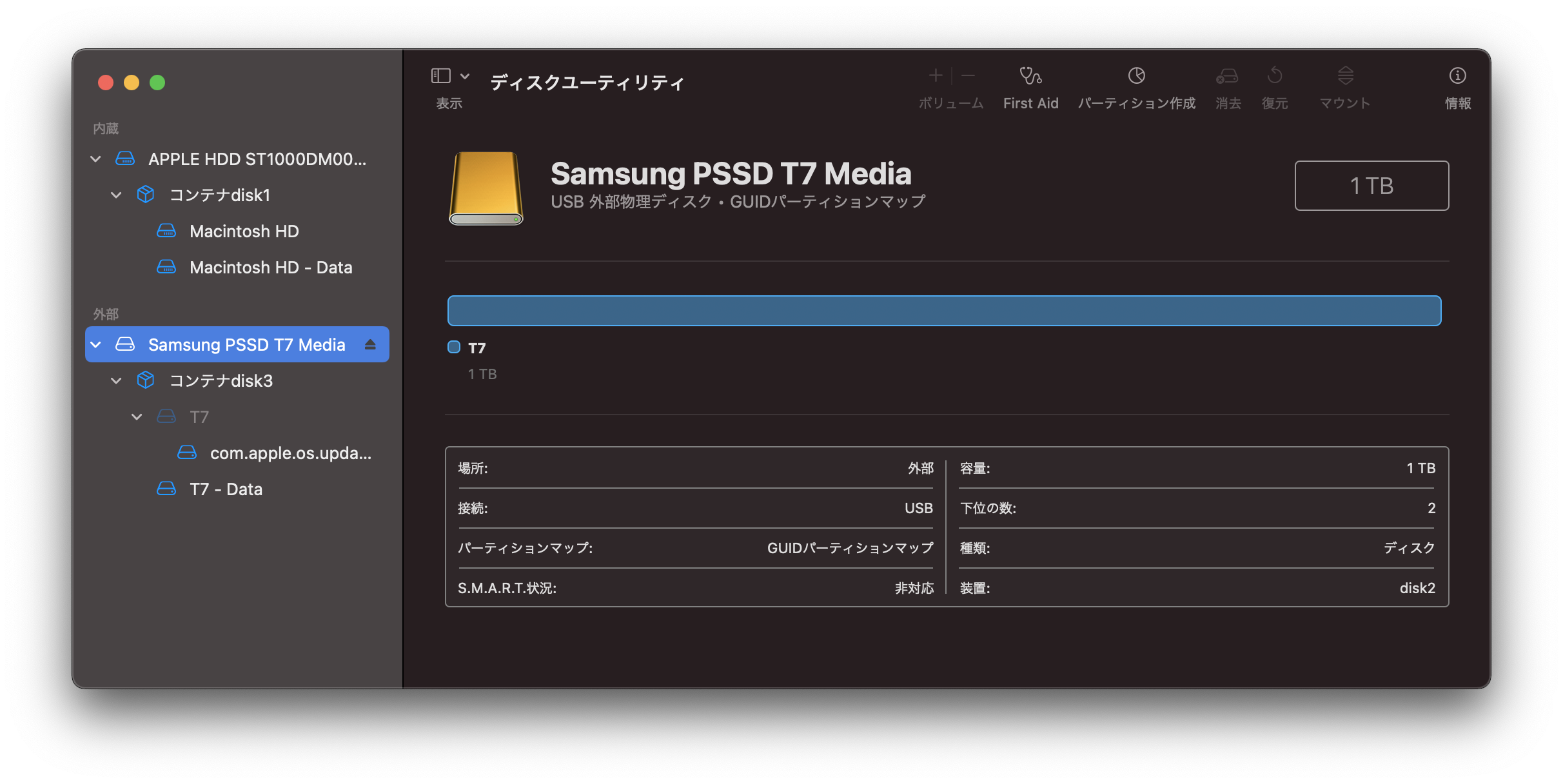Select Macintosh HD - Data in the sidebar
The width and height of the screenshot is (1563, 784).
(271, 268)
